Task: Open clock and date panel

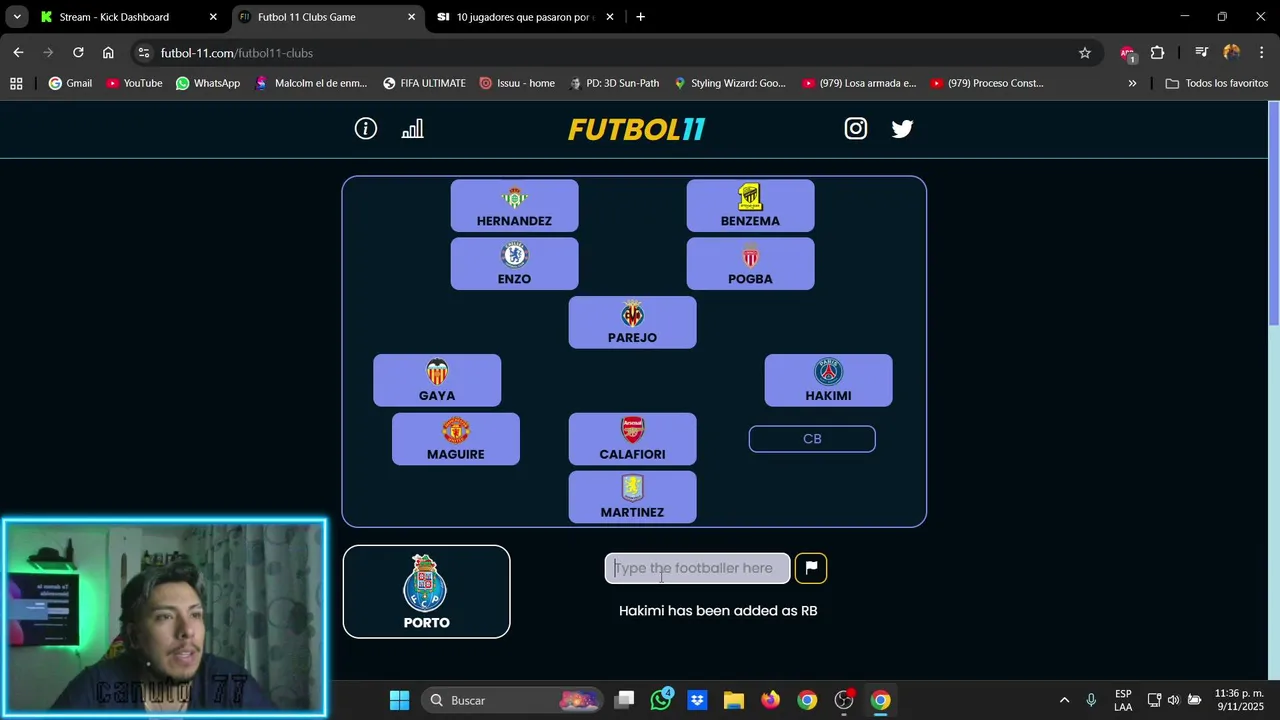Action: tap(1239, 700)
